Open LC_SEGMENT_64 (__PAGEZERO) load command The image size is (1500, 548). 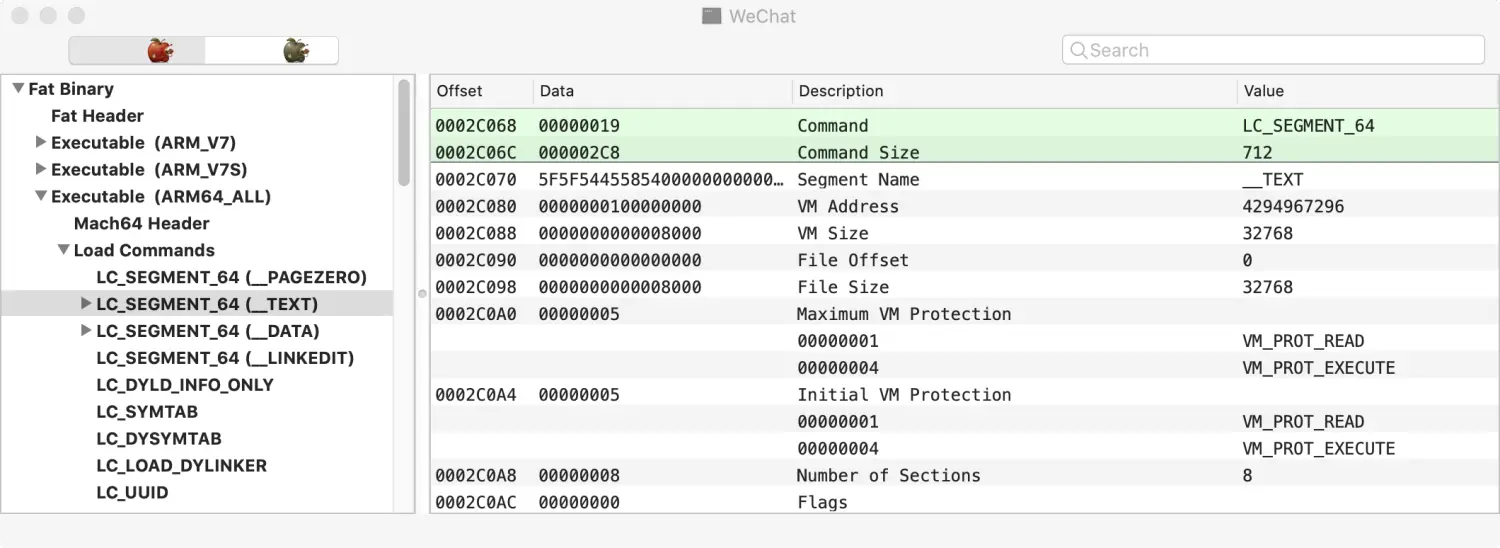point(231,277)
